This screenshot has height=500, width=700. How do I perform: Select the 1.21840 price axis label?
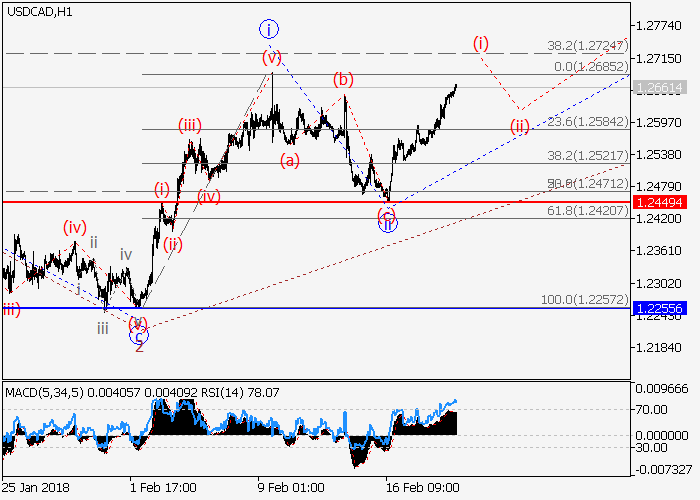(x=658, y=348)
